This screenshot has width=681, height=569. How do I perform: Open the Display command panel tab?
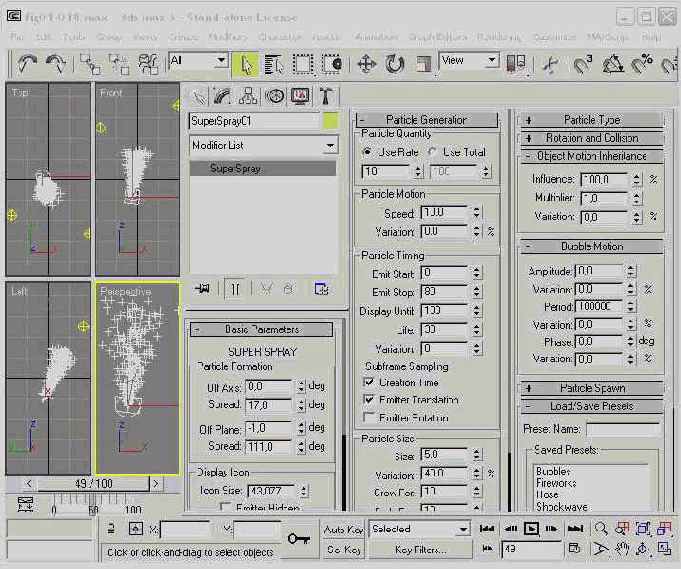(301, 96)
